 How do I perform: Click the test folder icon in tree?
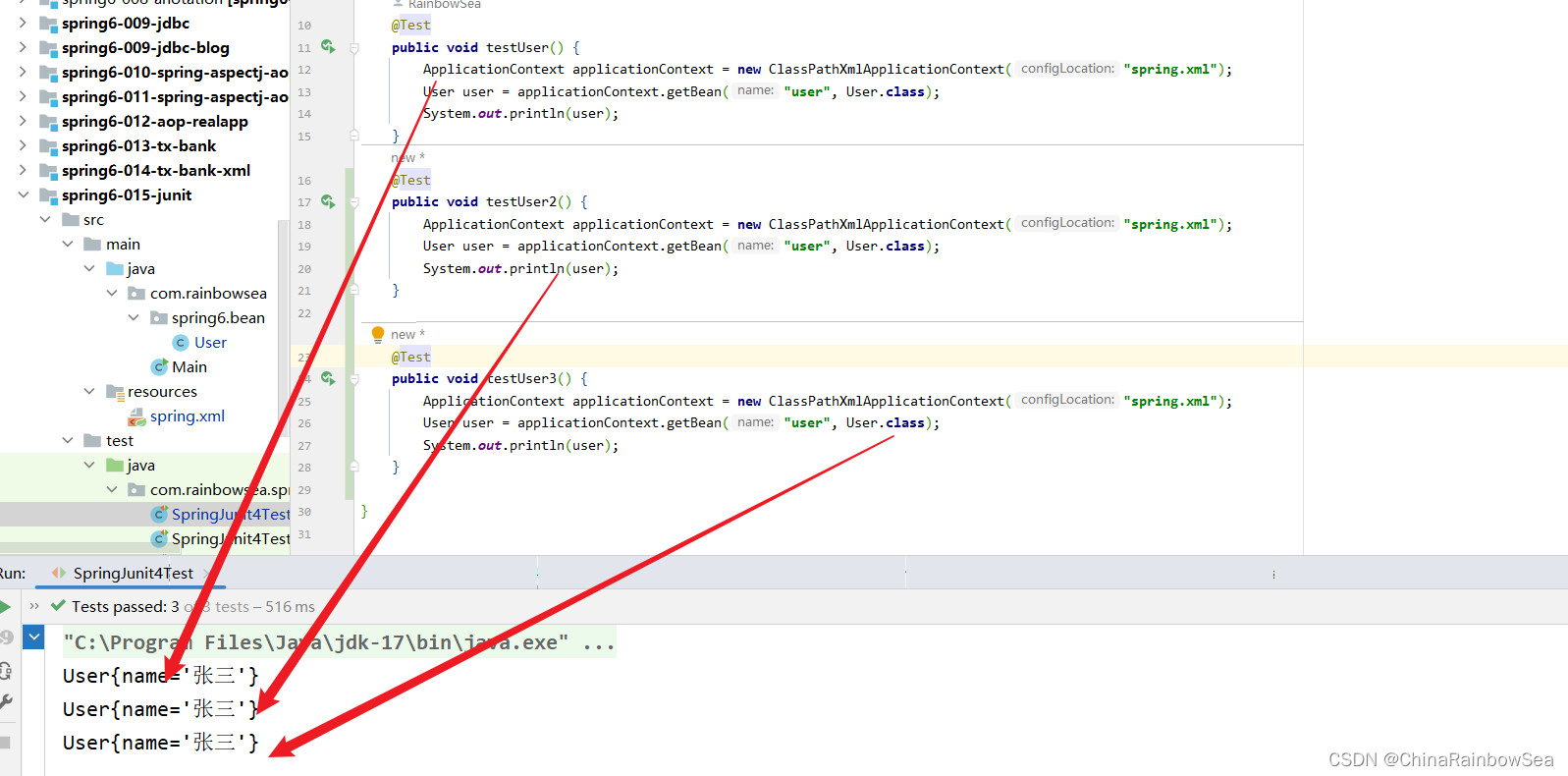[92, 441]
